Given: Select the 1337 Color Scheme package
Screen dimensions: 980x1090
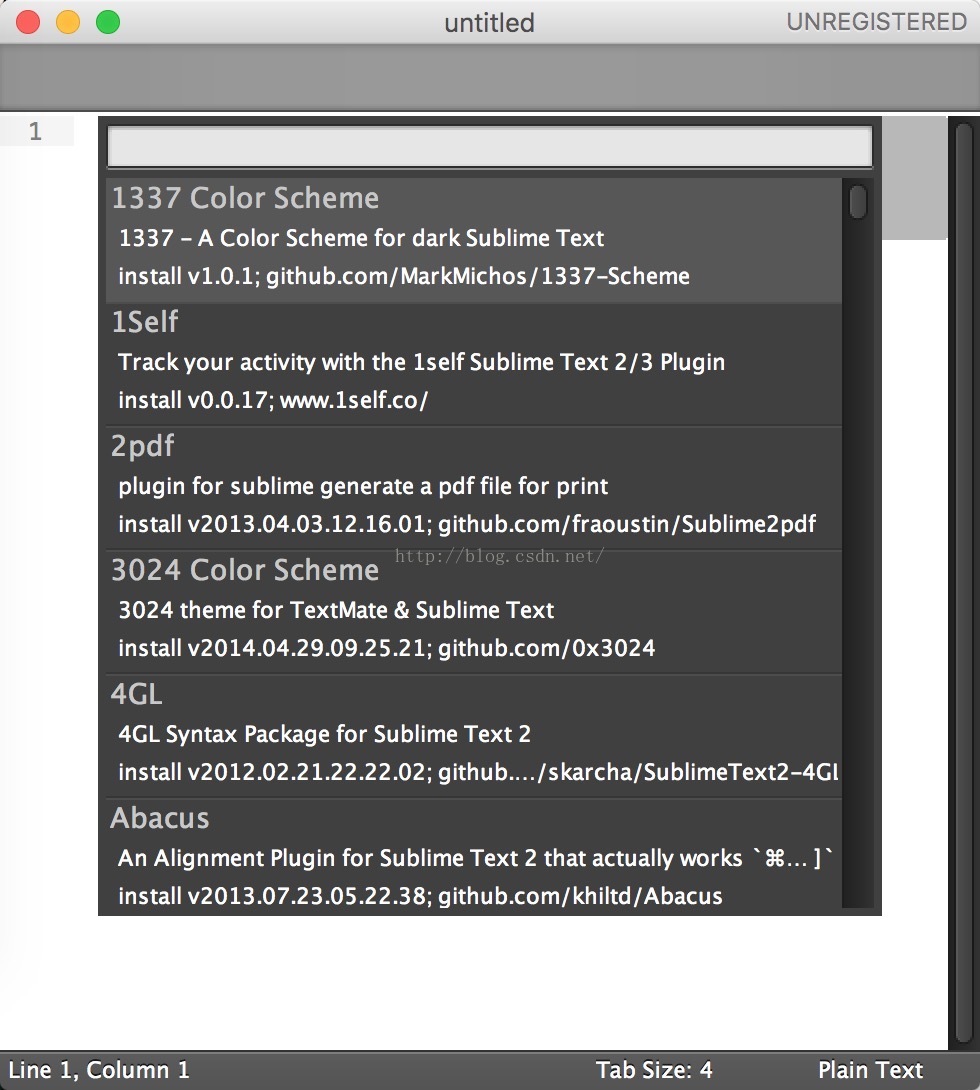Looking at the screenshot, I should (473, 241).
